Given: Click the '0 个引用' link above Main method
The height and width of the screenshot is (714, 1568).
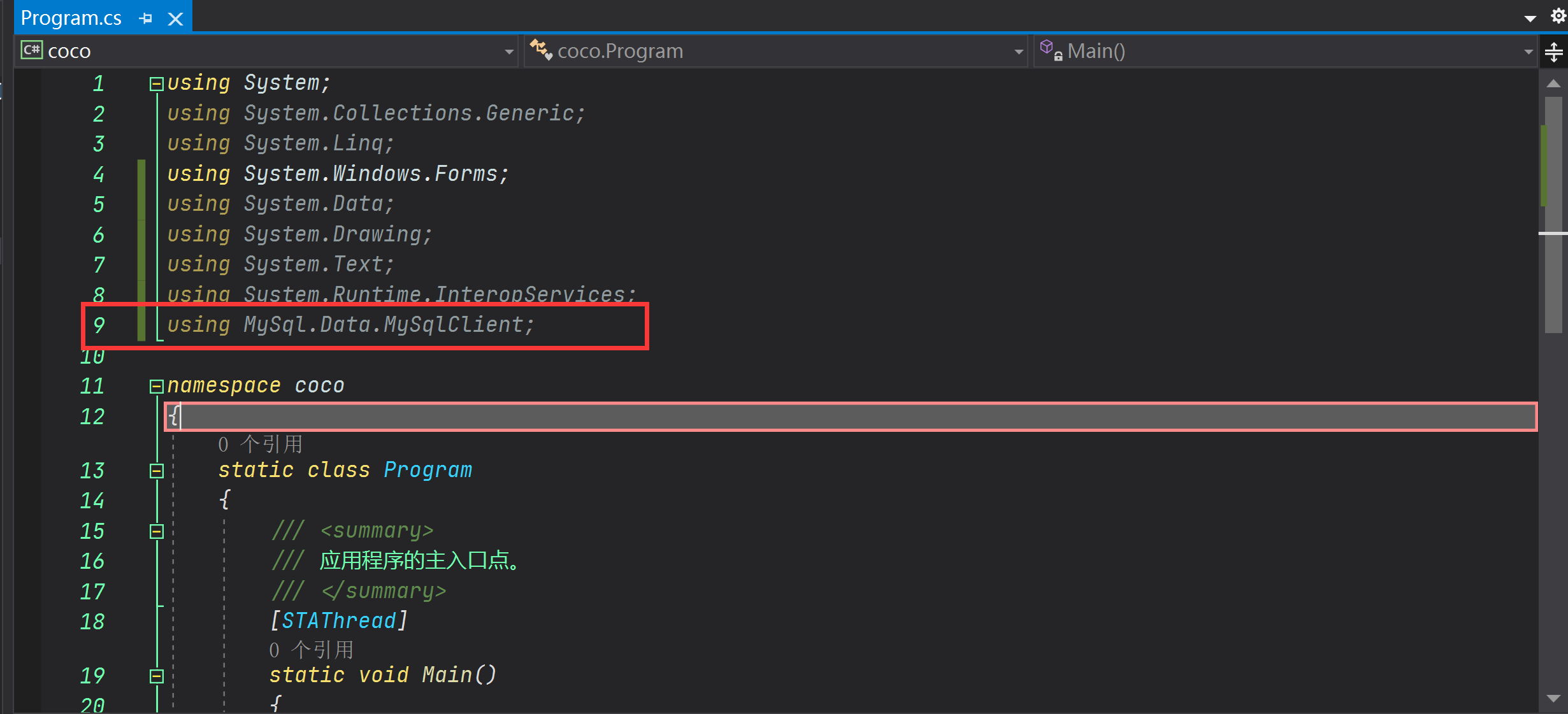Looking at the screenshot, I should 311,650.
